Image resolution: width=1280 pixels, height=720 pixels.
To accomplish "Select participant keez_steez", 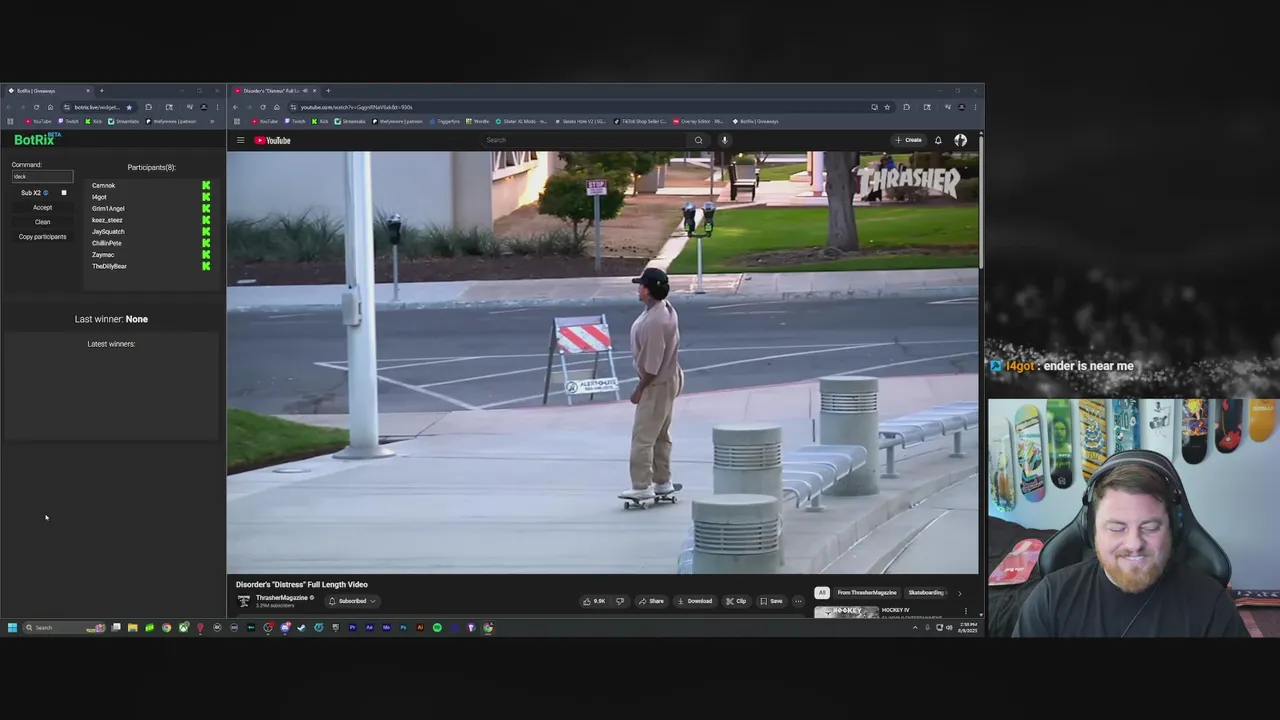I will pos(107,220).
